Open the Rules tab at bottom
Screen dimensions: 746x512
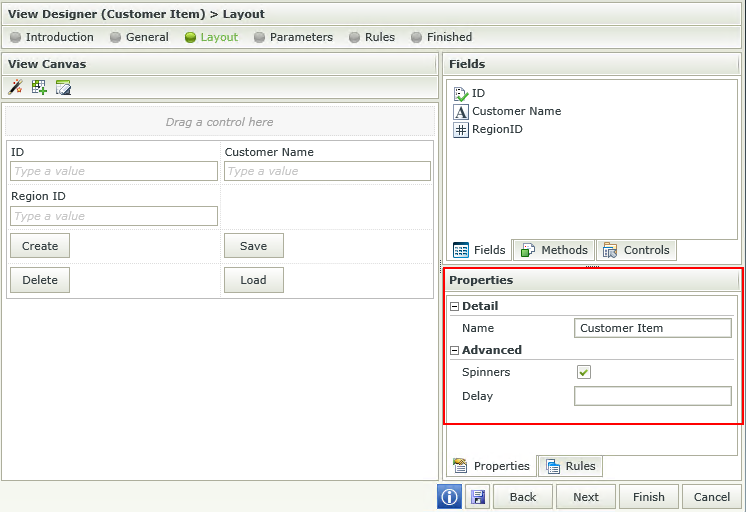[x=570, y=466]
